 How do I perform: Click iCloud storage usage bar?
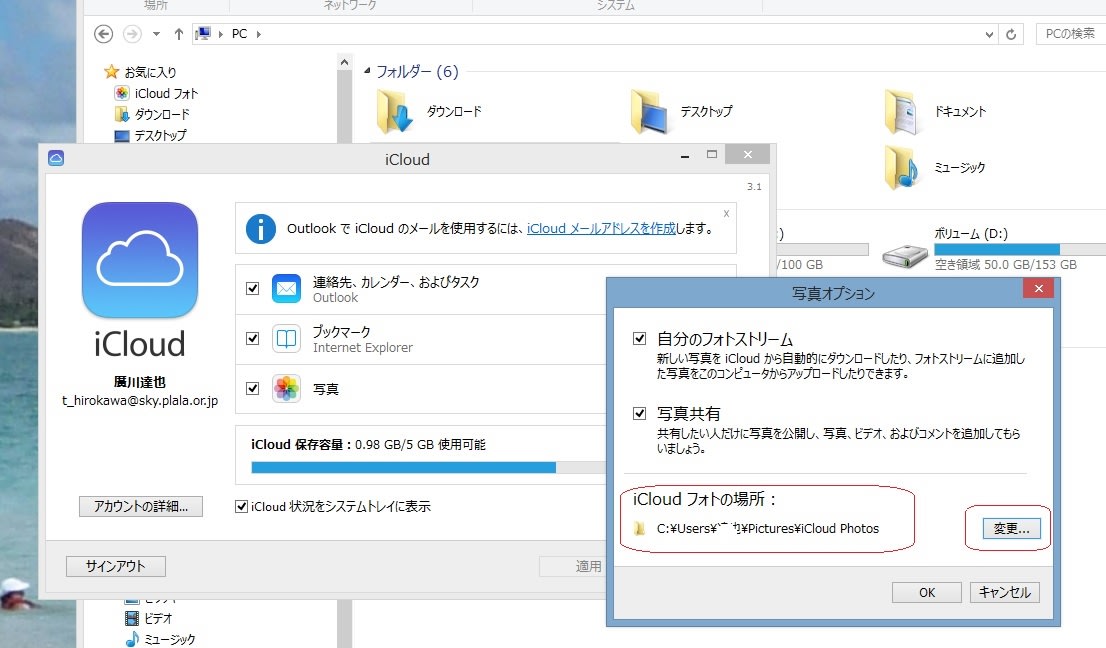pos(428,467)
